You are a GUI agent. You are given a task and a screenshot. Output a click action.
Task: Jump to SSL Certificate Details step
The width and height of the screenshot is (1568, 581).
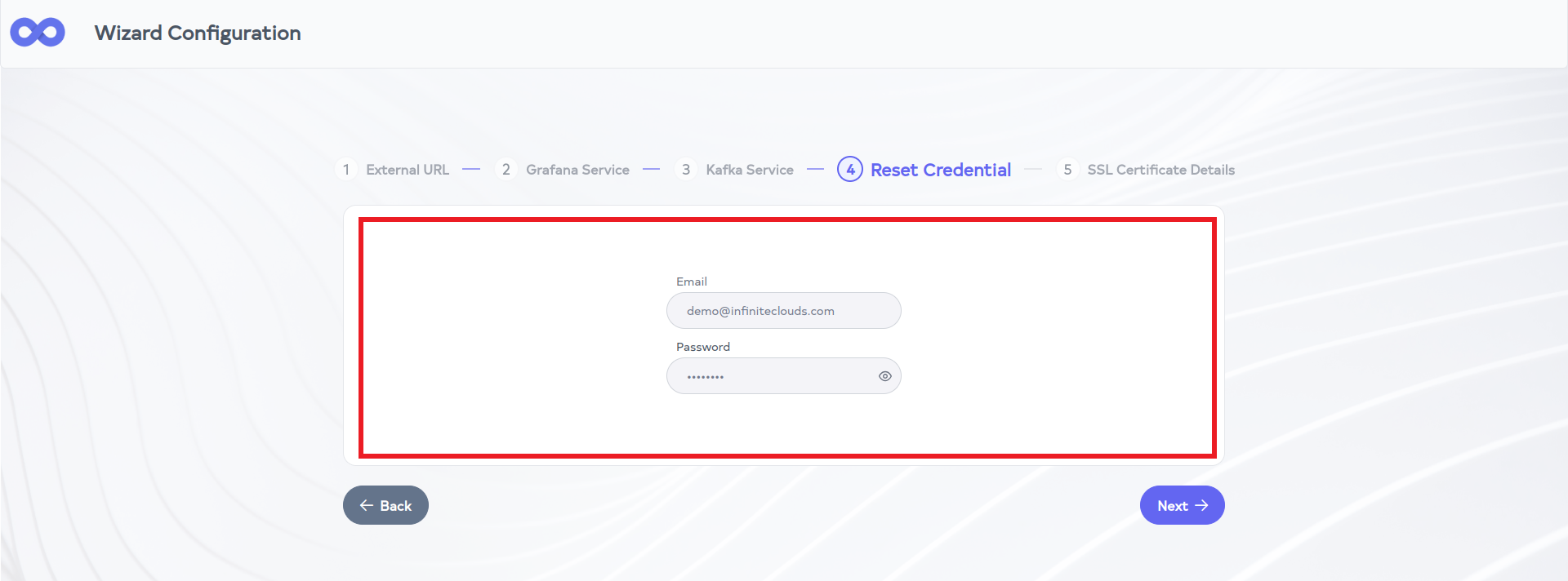coord(1160,170)
